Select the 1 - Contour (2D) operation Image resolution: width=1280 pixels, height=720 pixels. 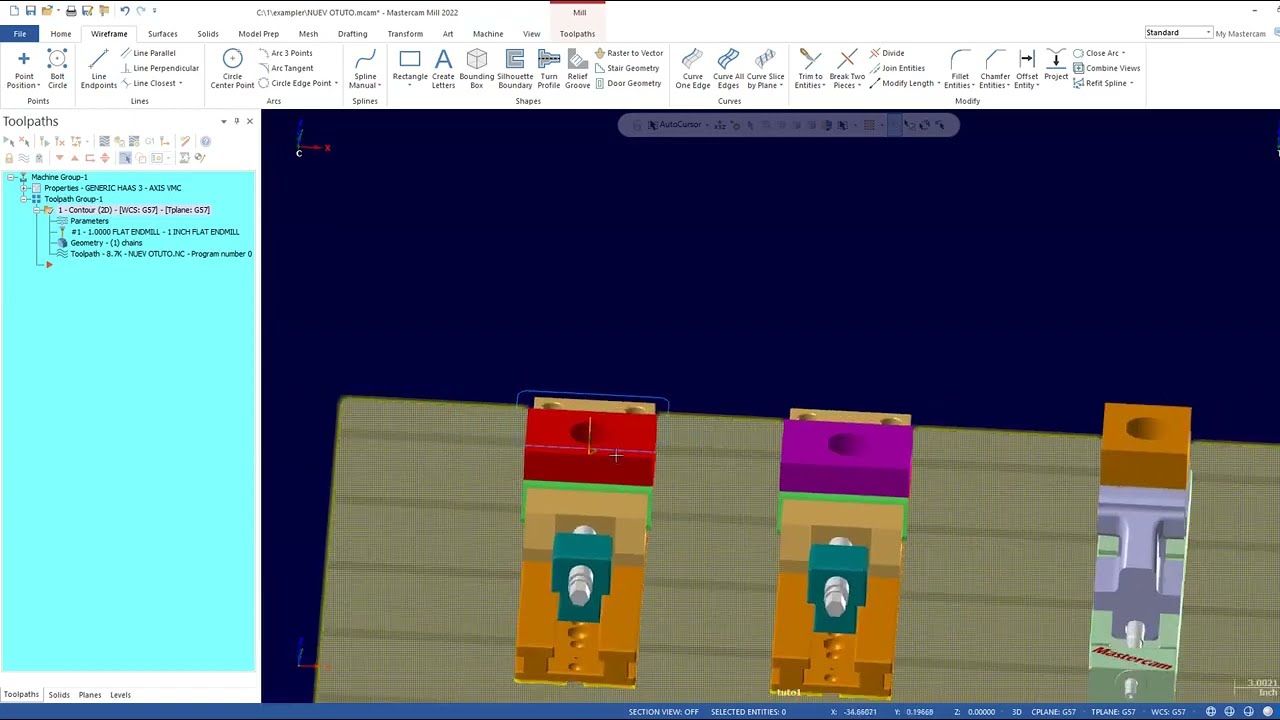point(134,210)
